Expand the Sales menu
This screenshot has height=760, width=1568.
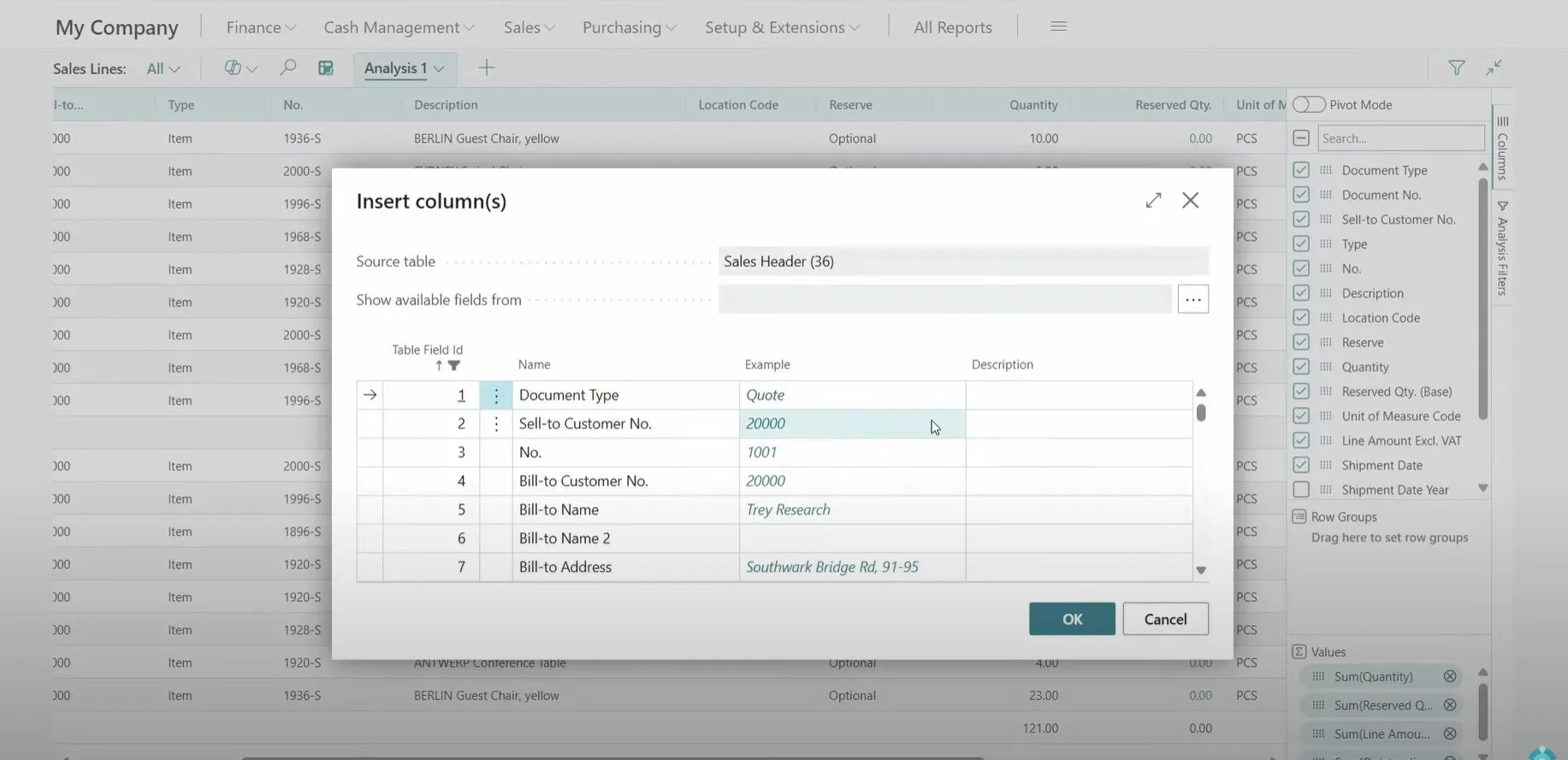[530, 27]
